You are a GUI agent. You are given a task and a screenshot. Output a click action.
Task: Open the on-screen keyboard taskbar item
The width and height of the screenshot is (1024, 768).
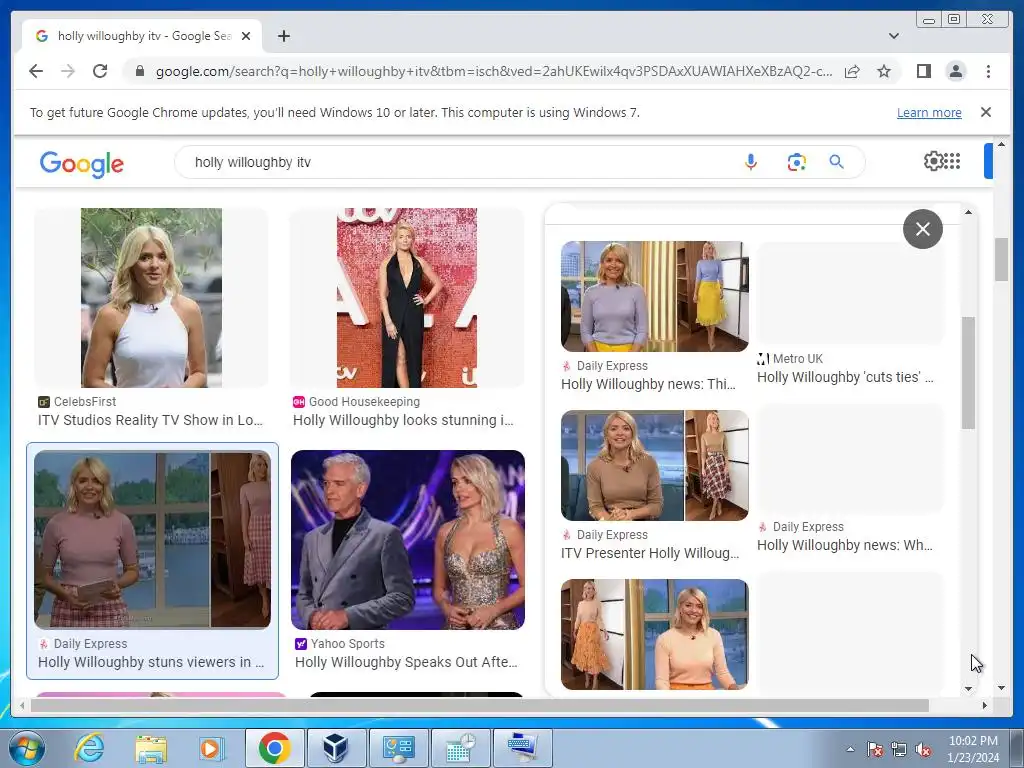click(x=522, y=748)
